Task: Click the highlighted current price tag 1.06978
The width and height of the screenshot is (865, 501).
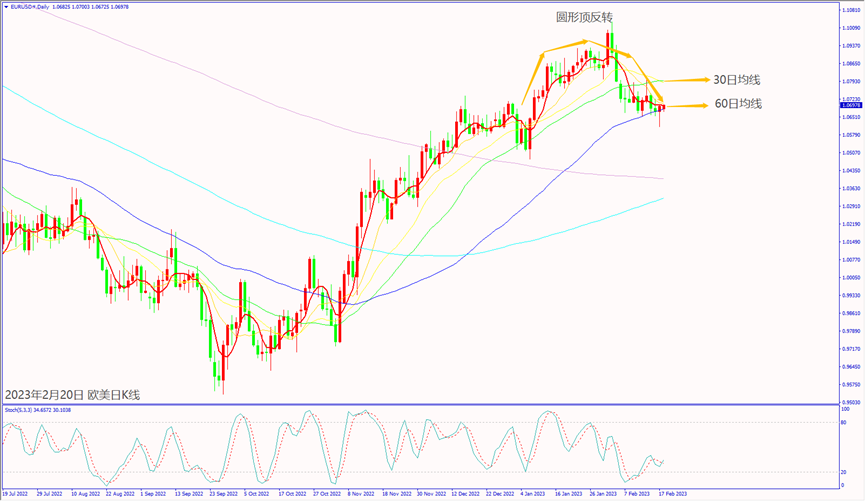Action: click(x=851, y=105)
